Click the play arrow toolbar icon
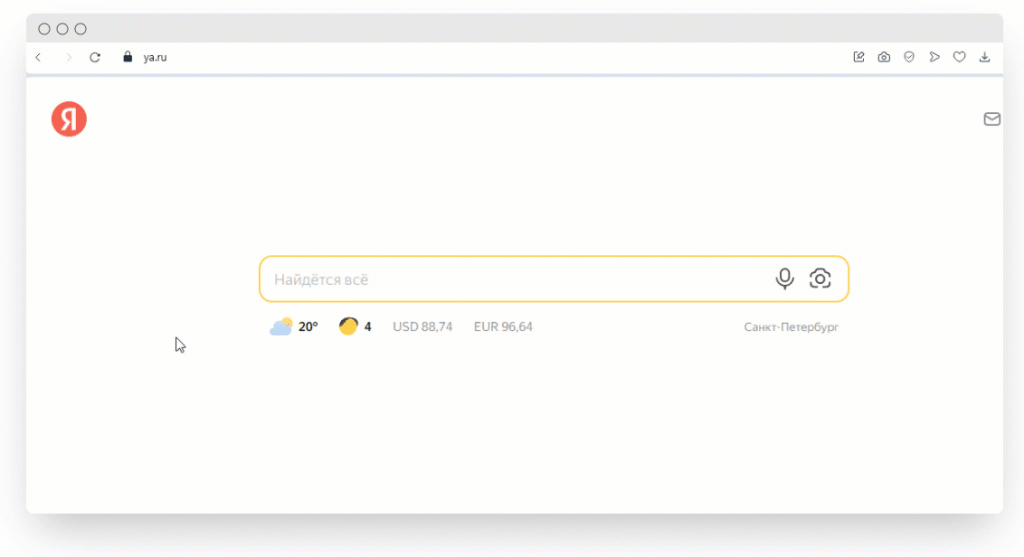1024x557 pixels. (935, 57)
